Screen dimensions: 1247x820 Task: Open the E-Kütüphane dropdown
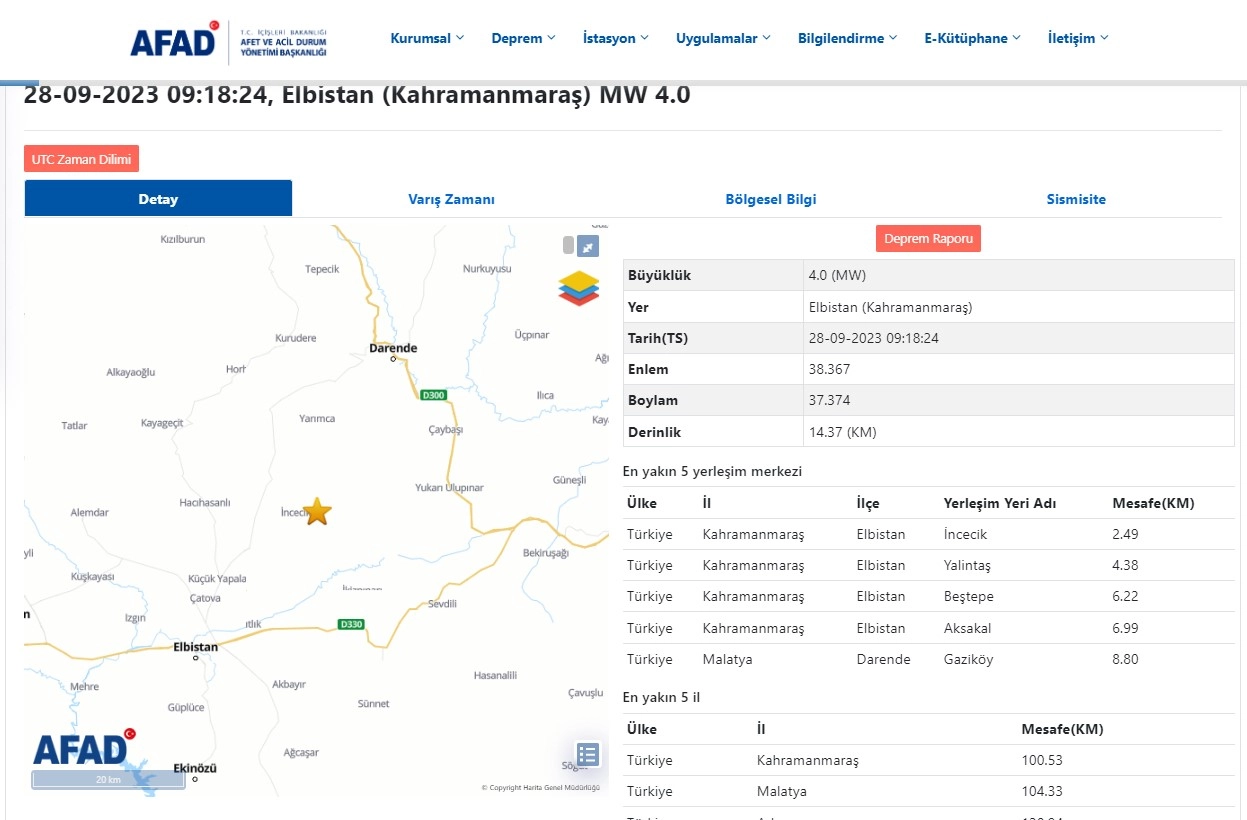(x=972, y=38)
